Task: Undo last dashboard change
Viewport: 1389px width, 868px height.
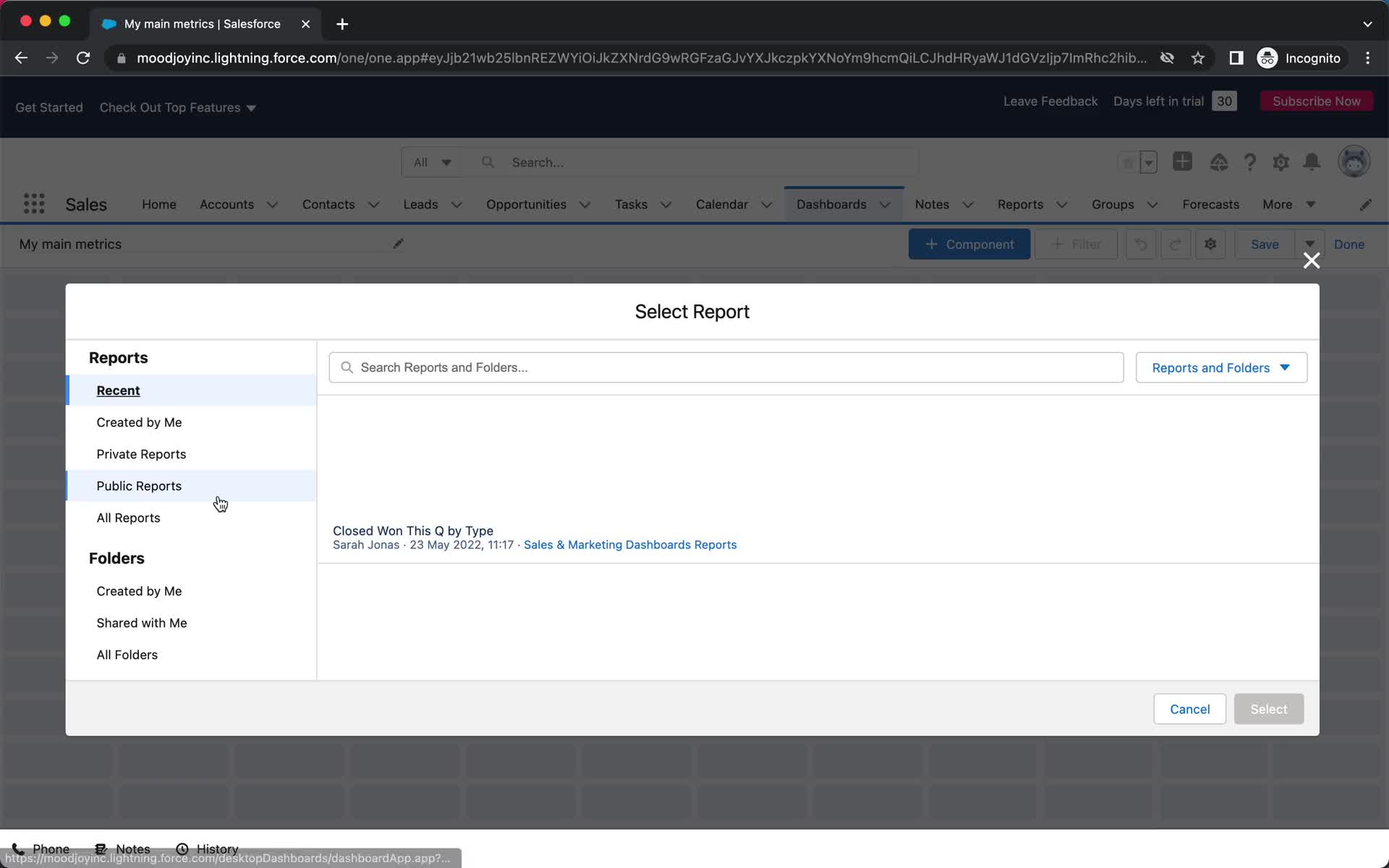Action: pos(1141,244)
